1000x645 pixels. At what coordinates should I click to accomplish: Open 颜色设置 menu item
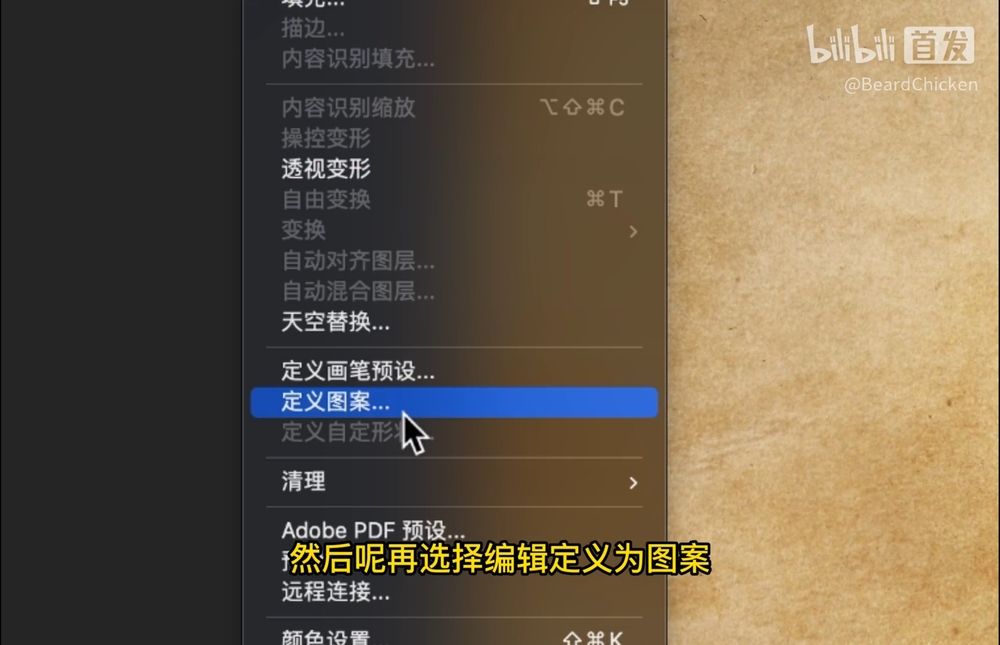454,637
